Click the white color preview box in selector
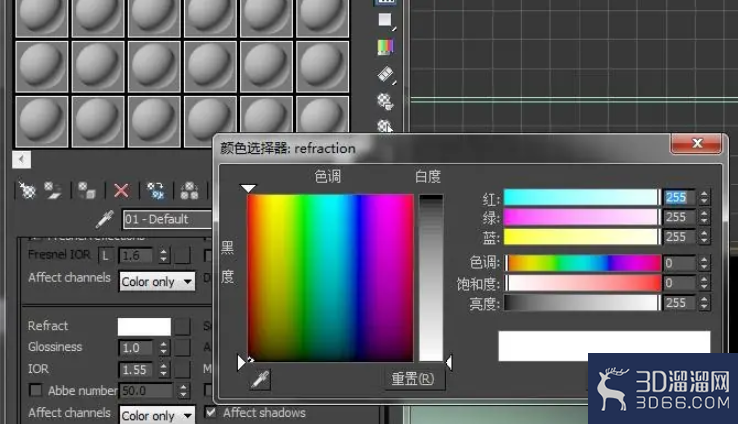This screenshot has width=738, height=424. pos(604,346)
